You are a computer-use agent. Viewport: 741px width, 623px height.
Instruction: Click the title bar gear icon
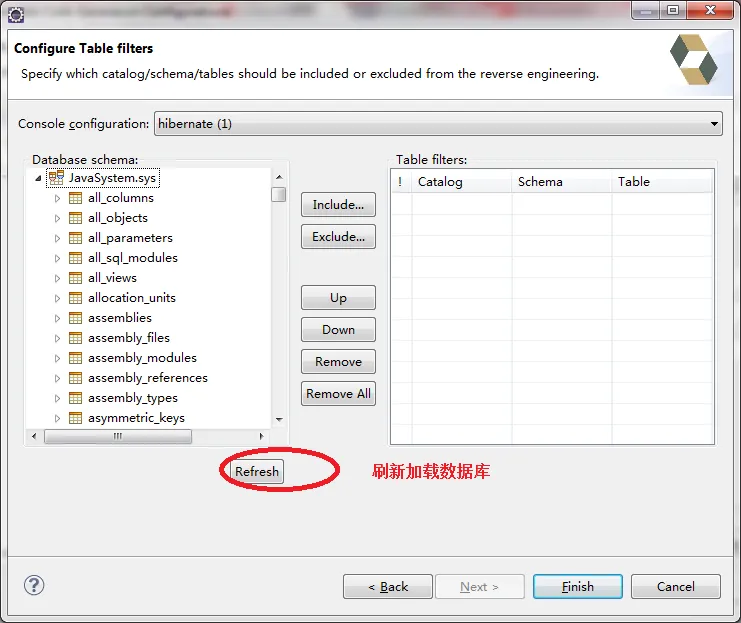tap(16, 15)
